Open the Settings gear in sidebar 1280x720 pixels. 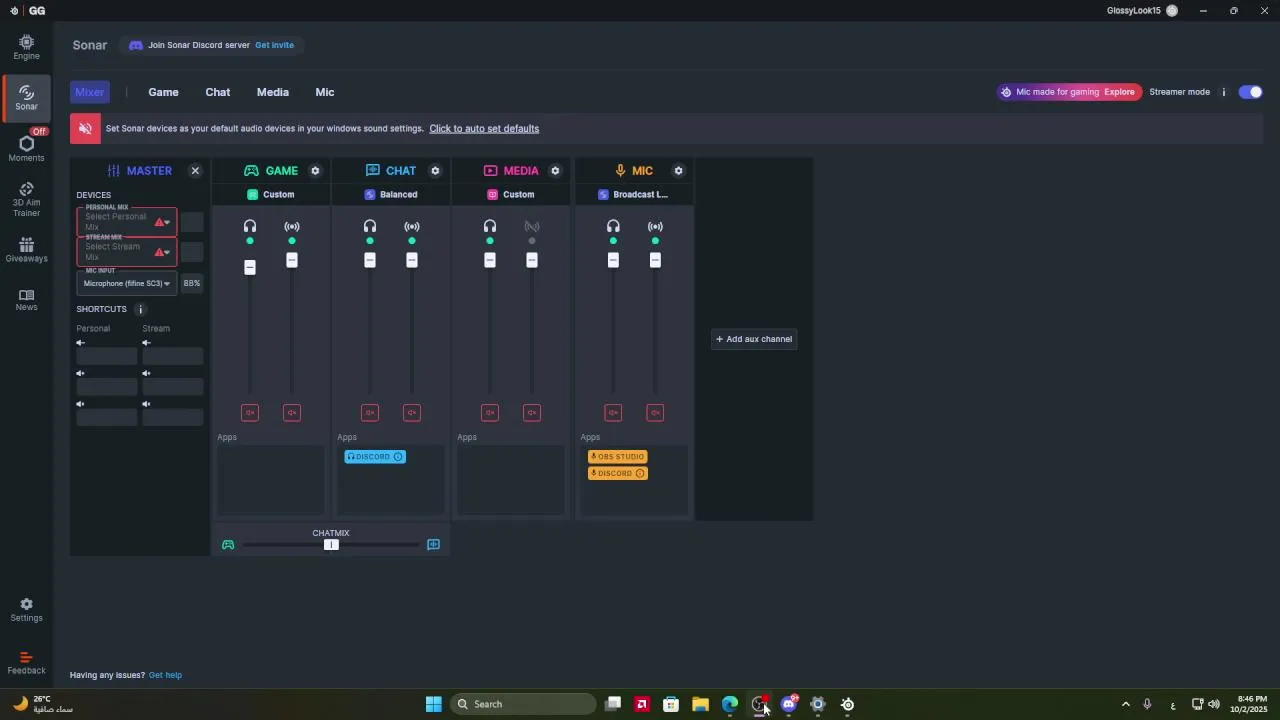pyautogui.click(x=26, y=610)
